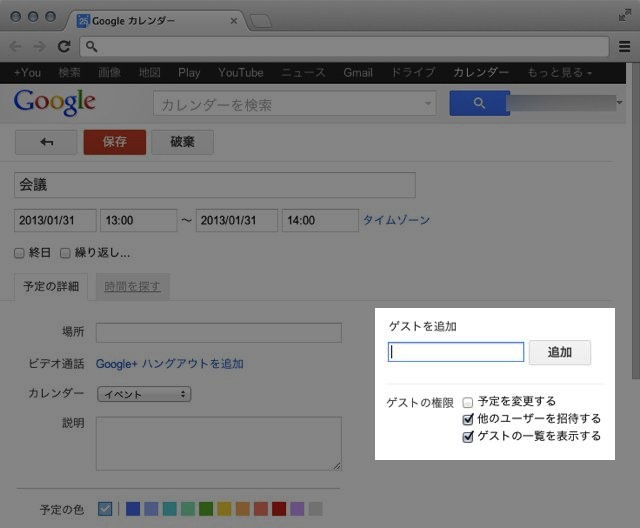Image resolution: width=640 pixels, height=528 pixels.
Task: Open 画像 in Google bar
Action: (x=109, y=73)
